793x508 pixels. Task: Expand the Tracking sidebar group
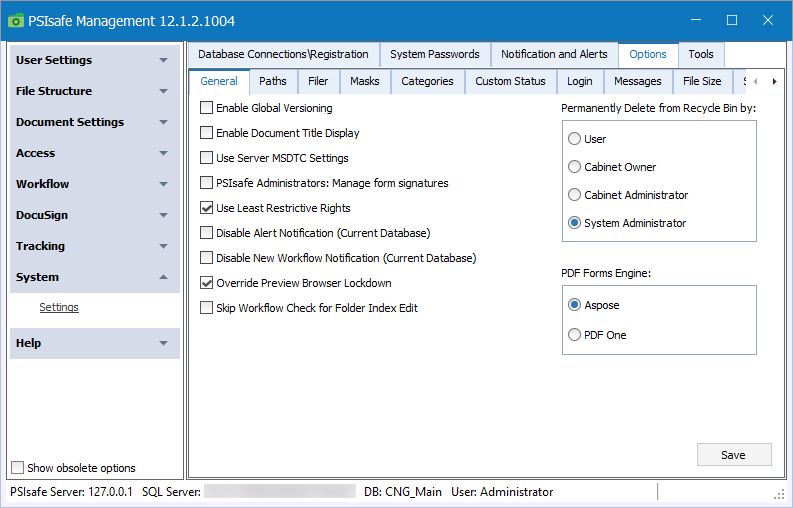[95, 246]
